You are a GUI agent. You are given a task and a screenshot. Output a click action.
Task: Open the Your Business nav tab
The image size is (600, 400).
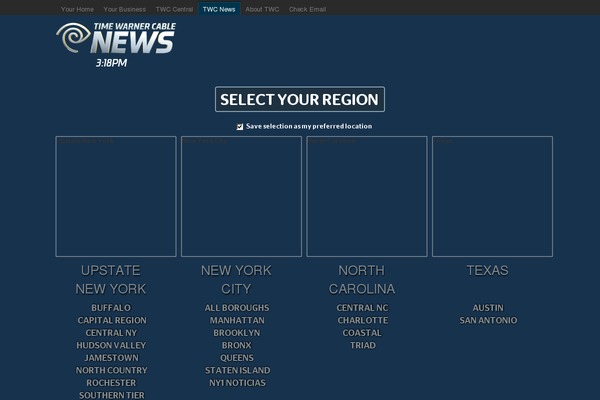[x=124, y=9]
